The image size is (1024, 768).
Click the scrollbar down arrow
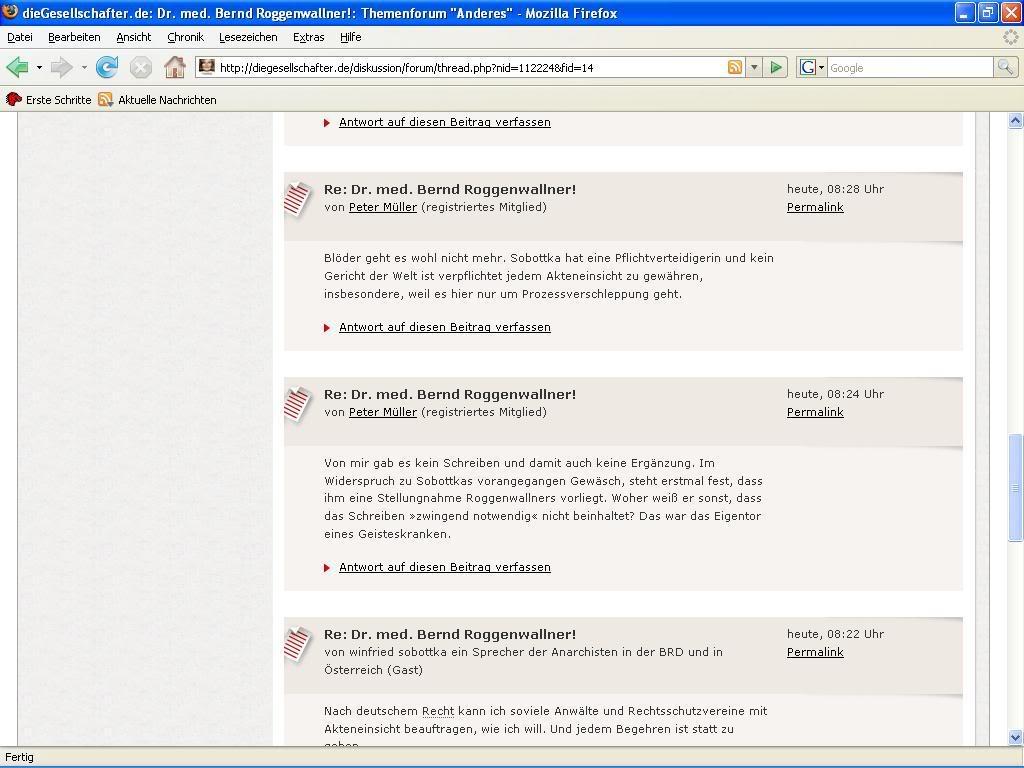[x=1016, y=737]
